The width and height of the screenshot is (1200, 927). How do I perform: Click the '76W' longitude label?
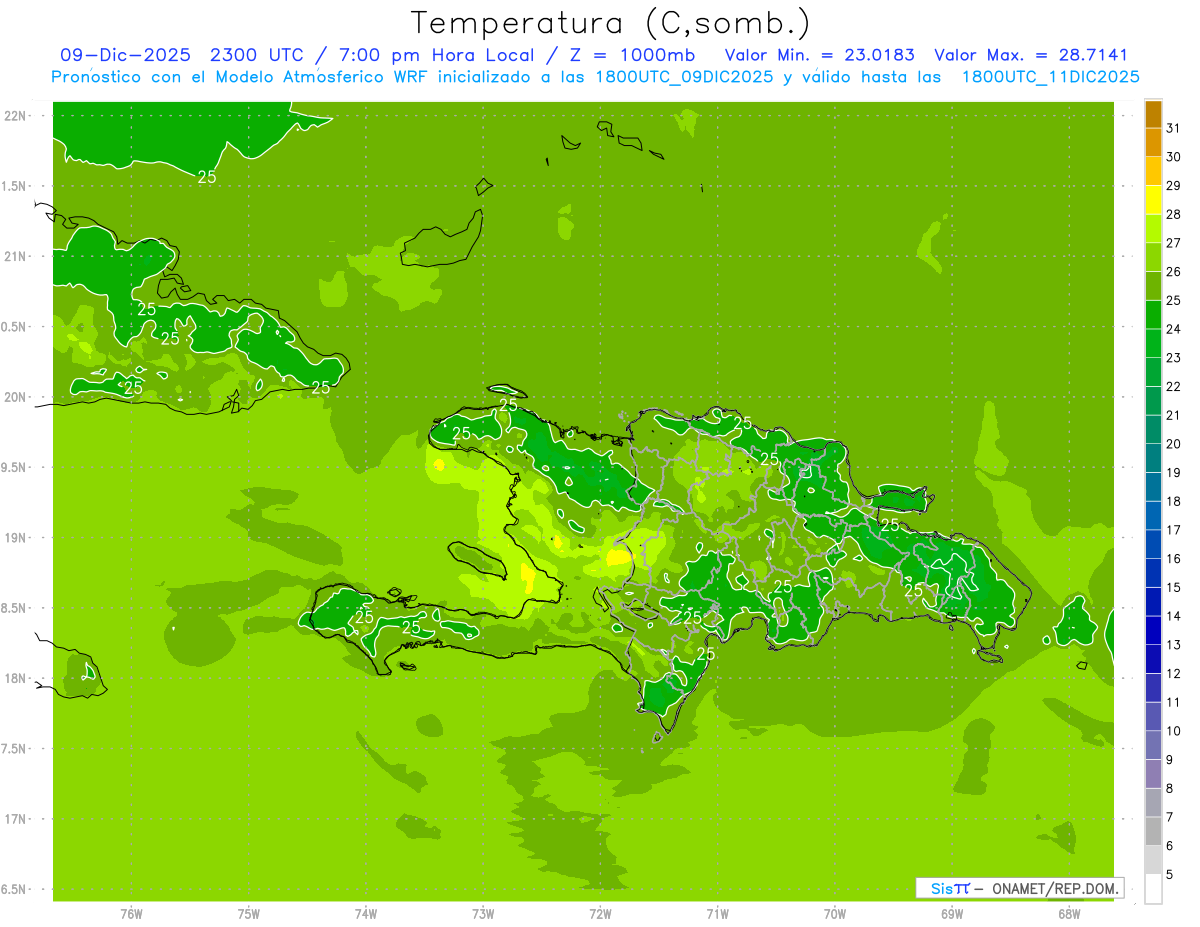[131, 914]
